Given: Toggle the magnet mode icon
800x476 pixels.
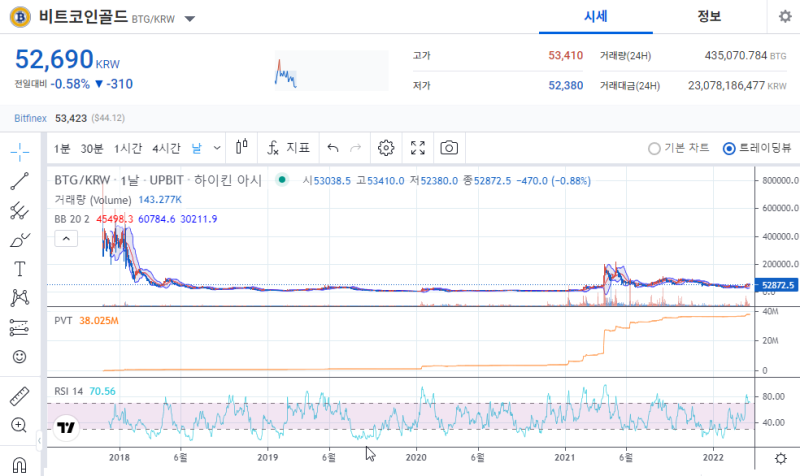Looking at the screenshot, I should (19, 465).
